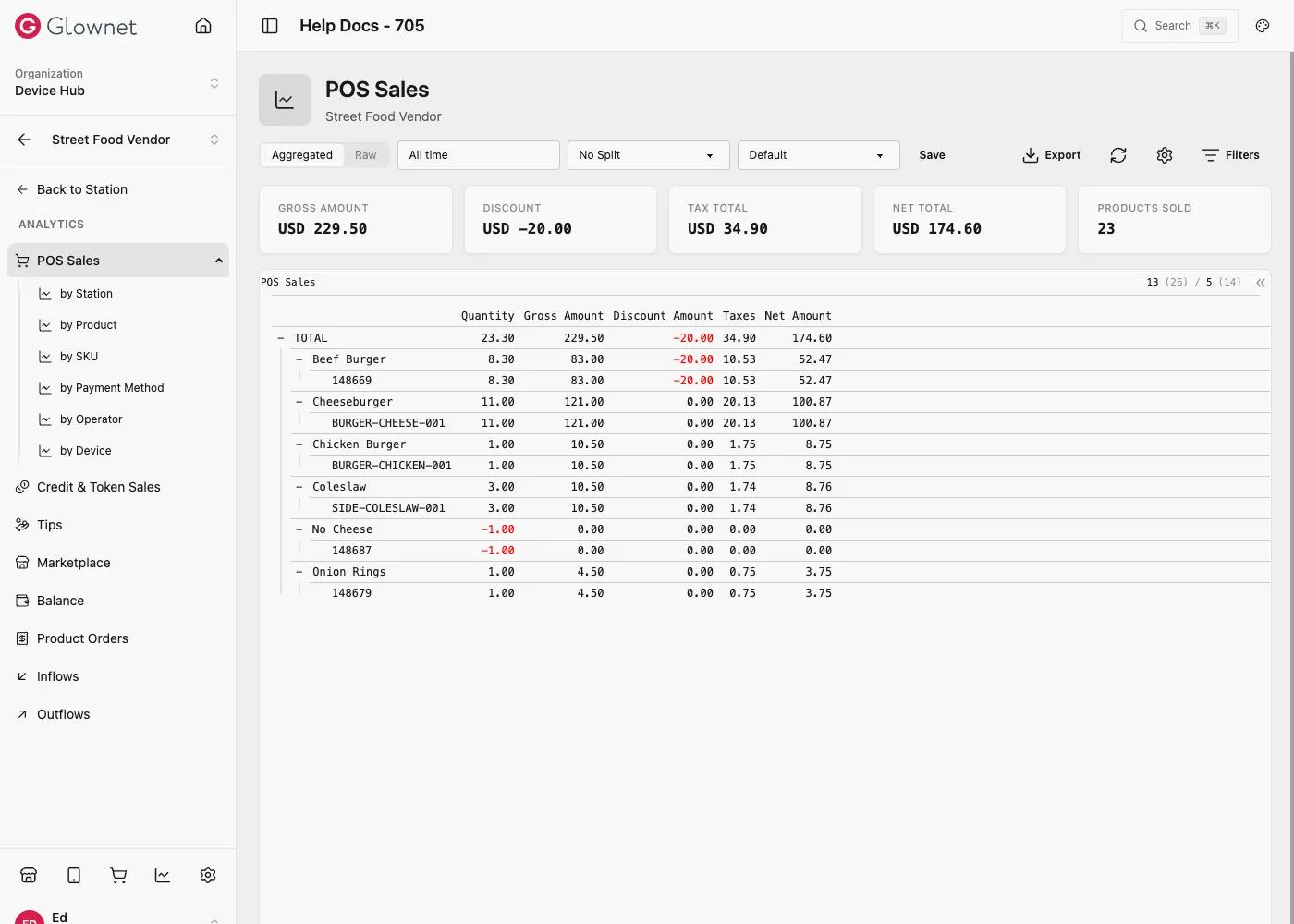Open the No Split dropdown
Image resolution: width=1294 pixels, height=924 pixels.
(x=649, y=155)
